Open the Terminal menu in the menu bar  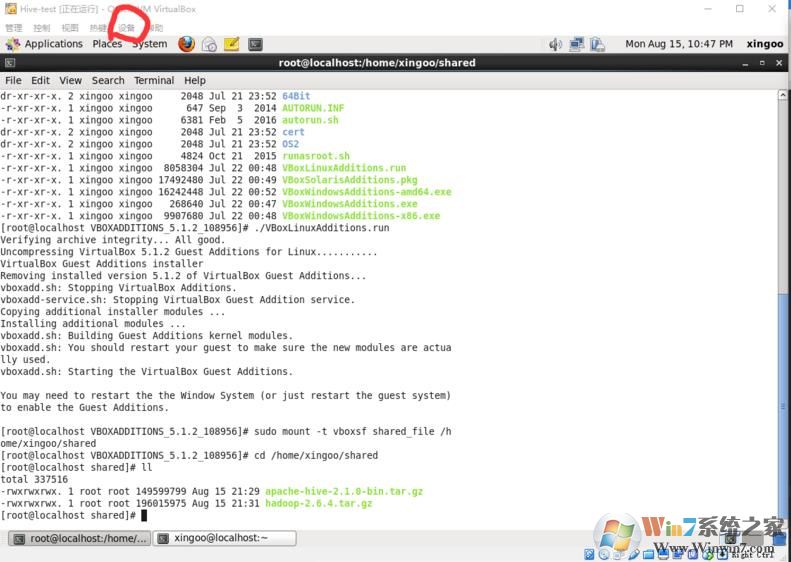153,80
